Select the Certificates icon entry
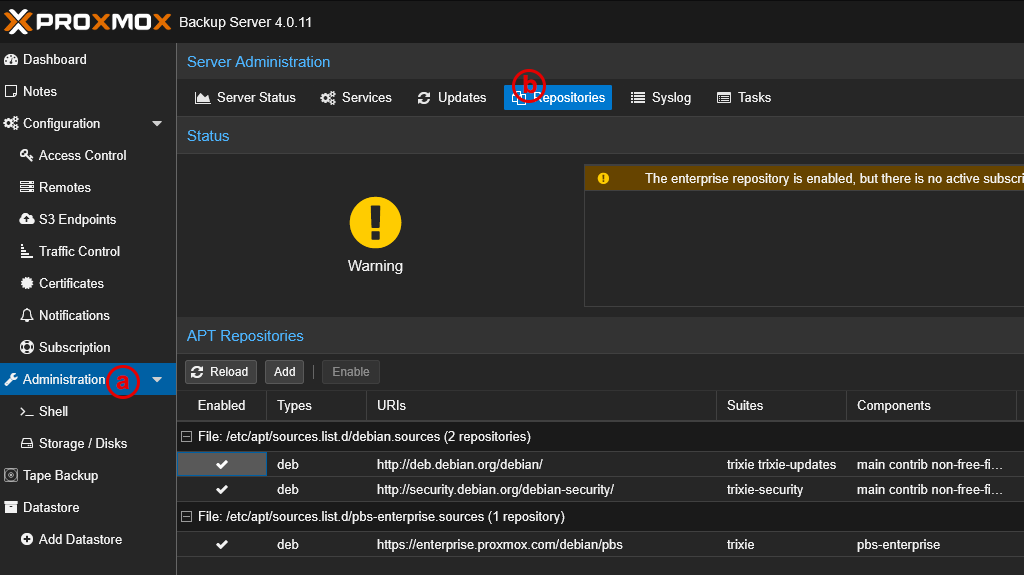 [27, 284]
